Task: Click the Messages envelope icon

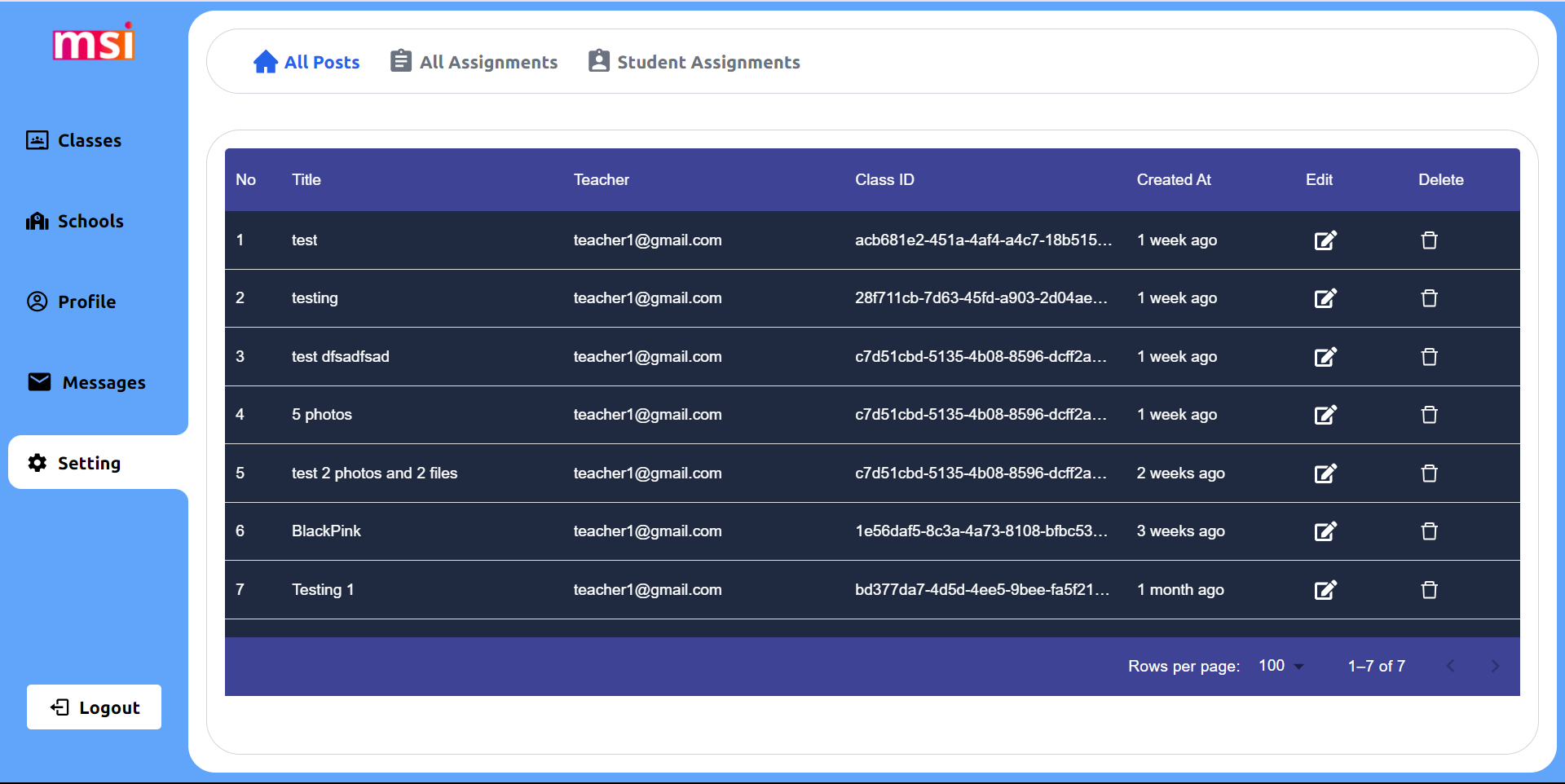Action: coord(39,382)
